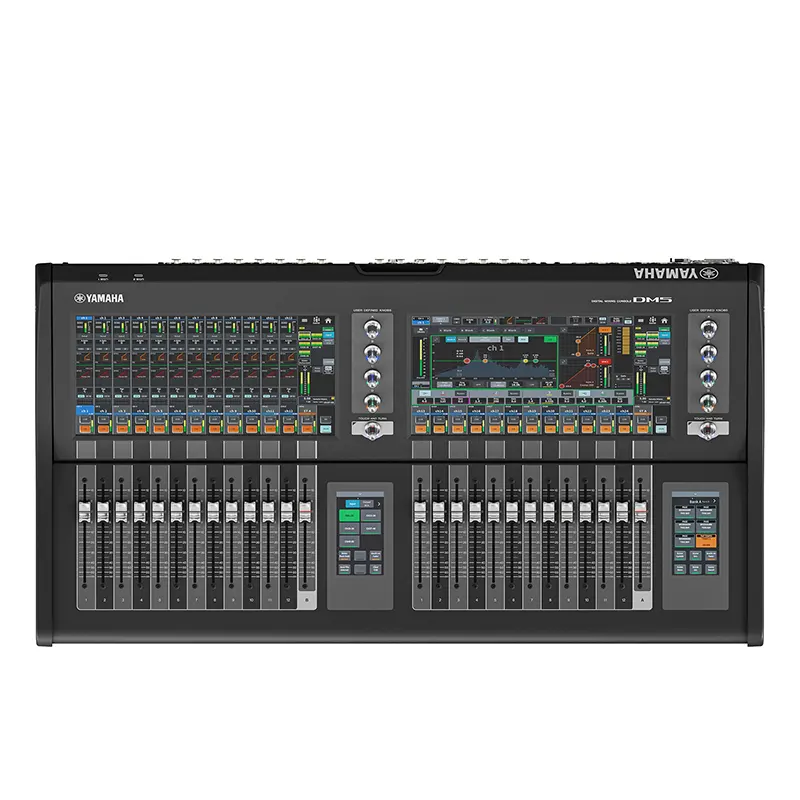Open the mixer icon beside Home on the right screen
The height and width of the screenshot is (800, 800).
click(653, 320)
